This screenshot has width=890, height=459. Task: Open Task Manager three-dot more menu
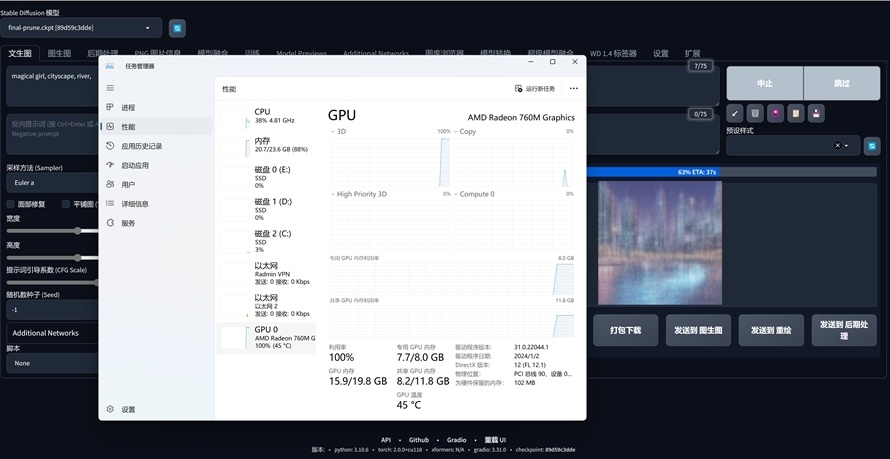573,89
